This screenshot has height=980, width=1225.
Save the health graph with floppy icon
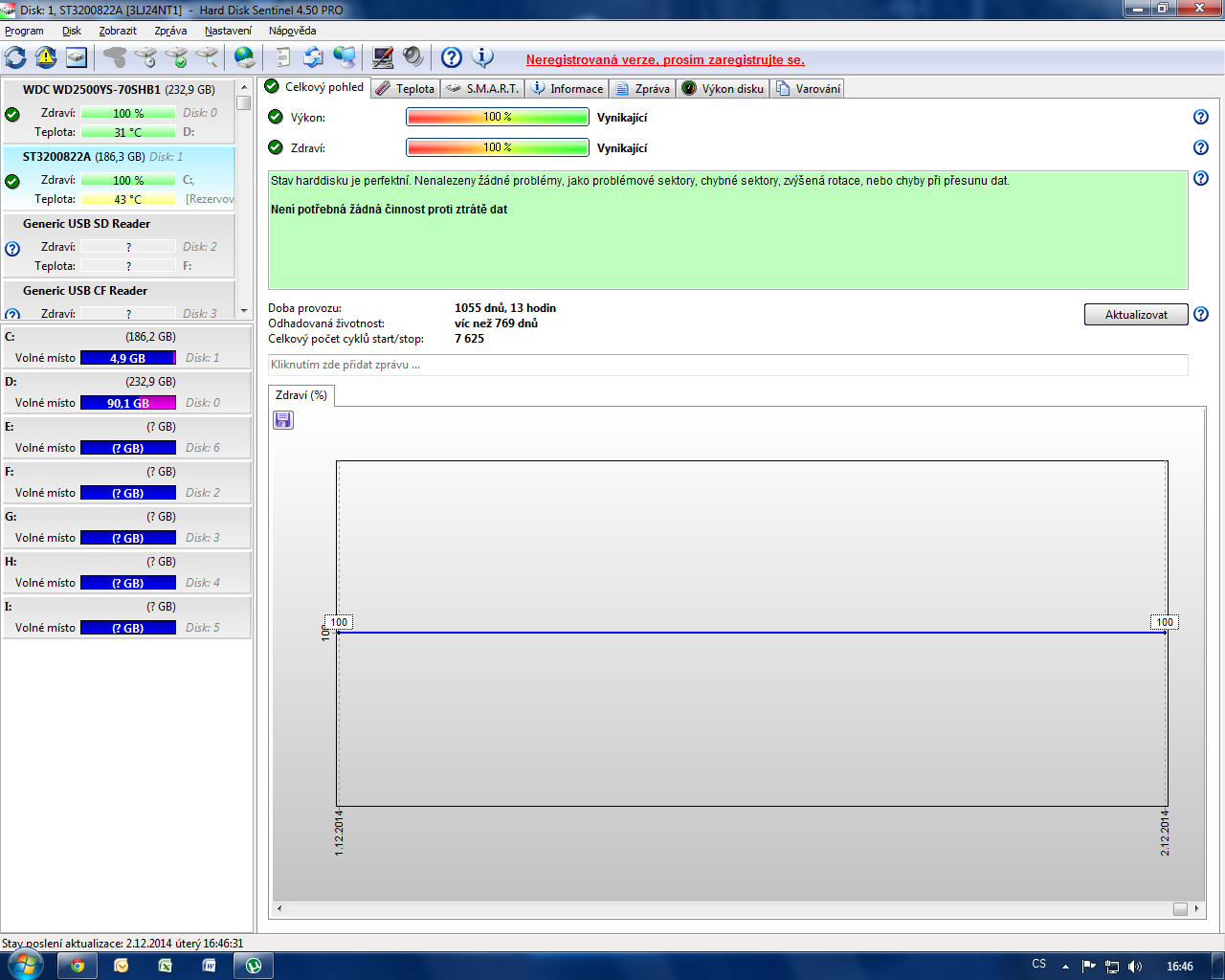[283, 420]
